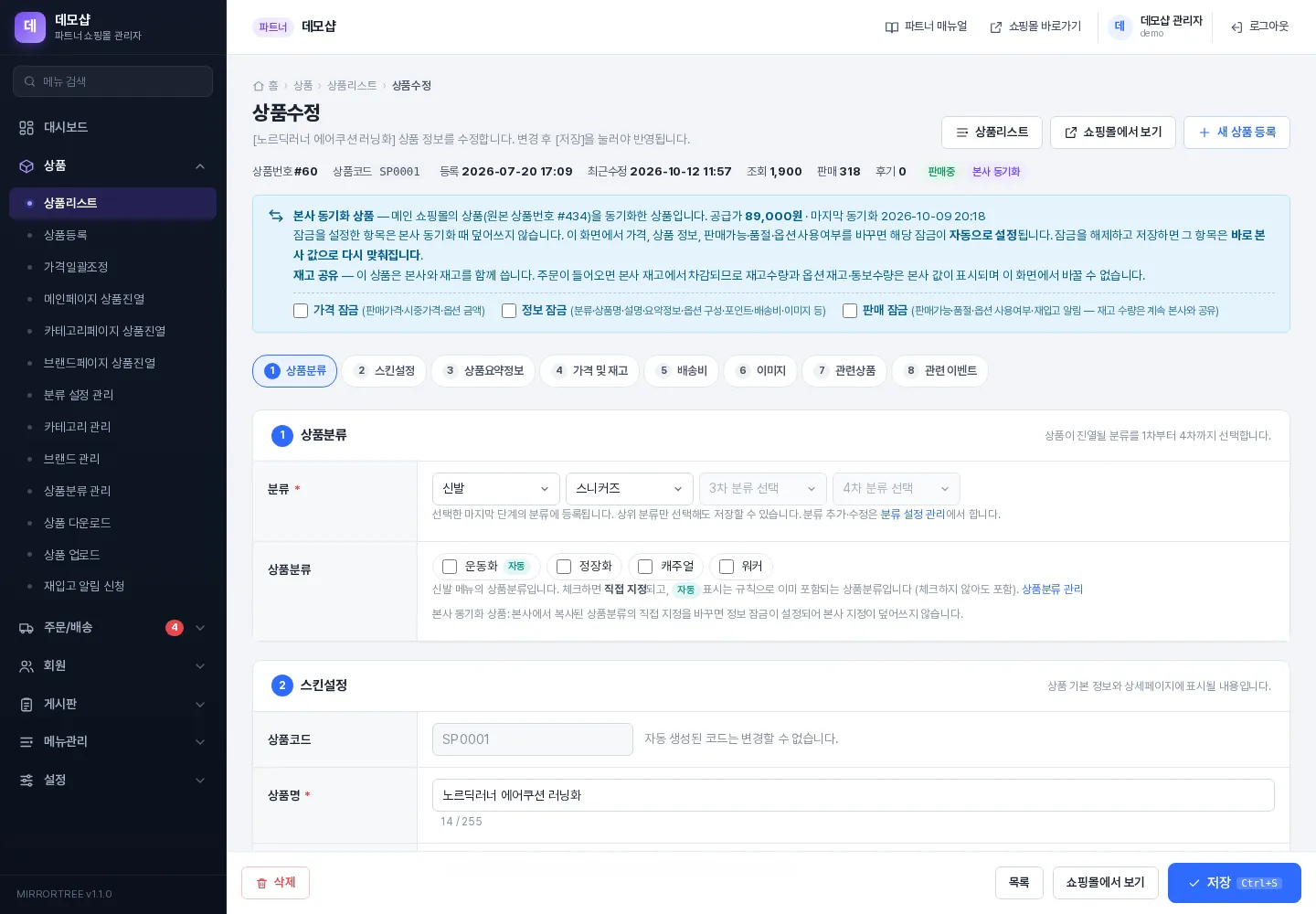Click the 목록 button in footer
This screenshot has width=1316, height=914.
click(x=1019, y=883)
